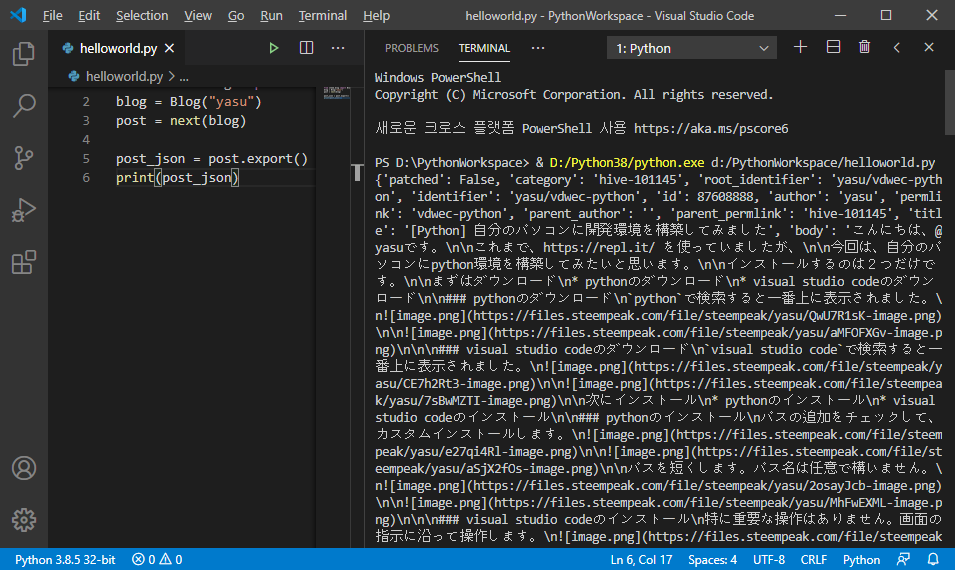The width and height of the screenshot is (955, 570).
Task: Click the blog = Blog("yasu") line
Action: pyautogui.click(x=189, y=102)
